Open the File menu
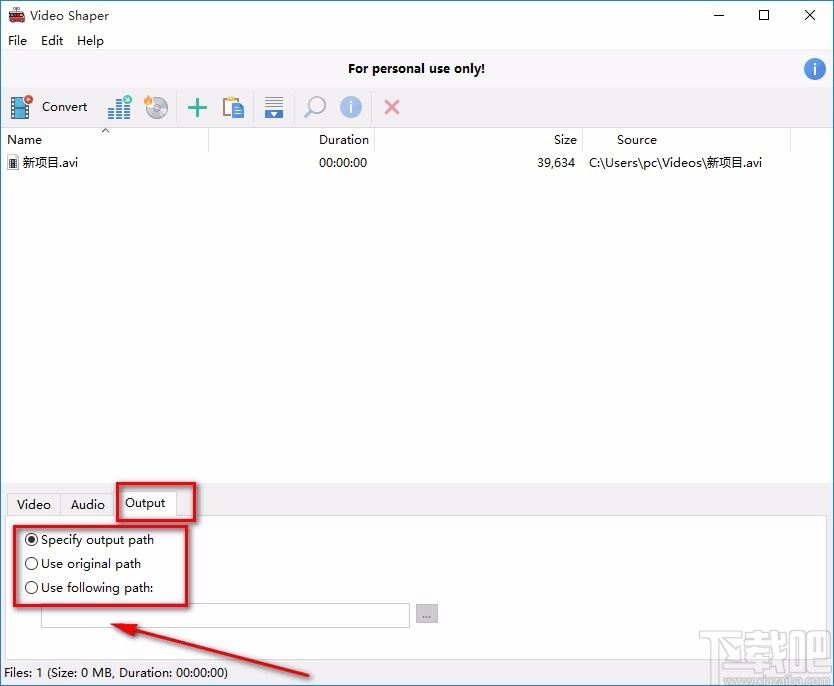The height and width of the screenshot is (686, 834). pos(18,41)
